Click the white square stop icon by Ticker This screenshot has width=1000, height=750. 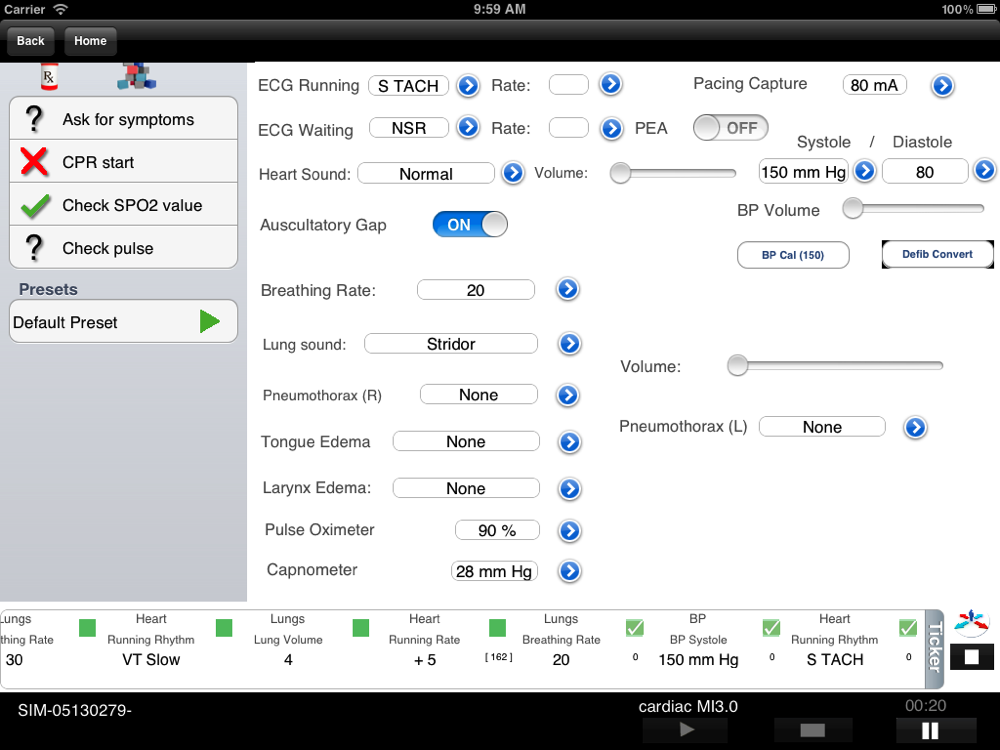971,657
